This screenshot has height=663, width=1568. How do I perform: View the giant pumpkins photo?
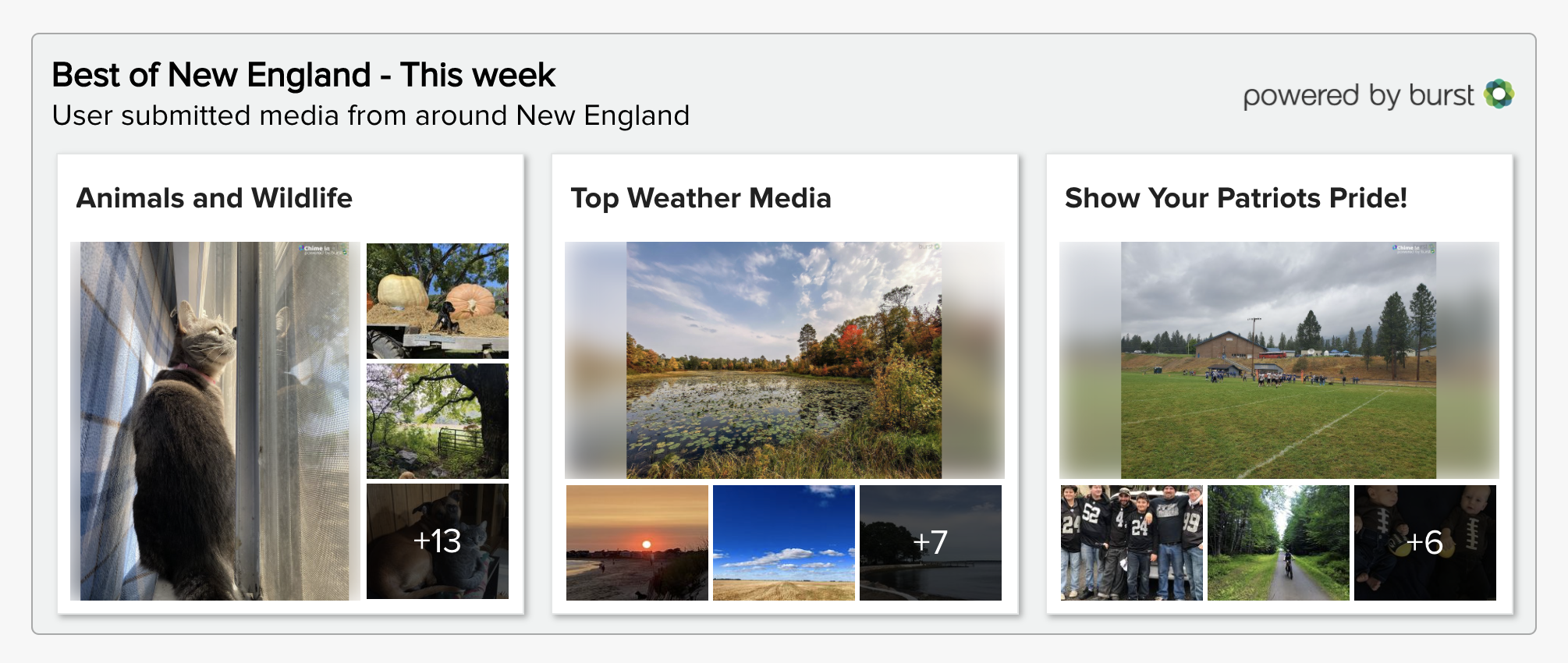[x=438, y=301]
